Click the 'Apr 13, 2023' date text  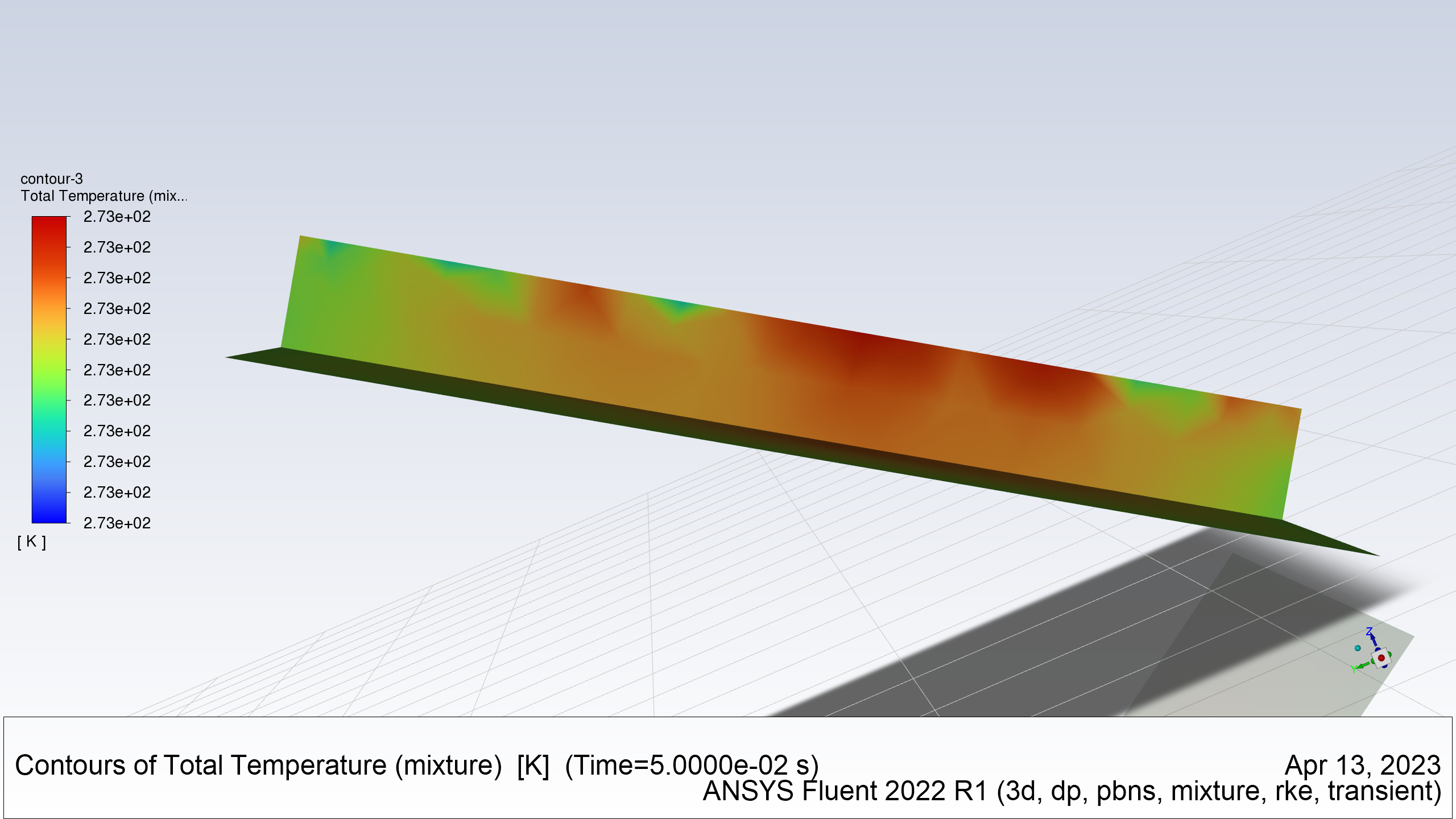(x=1363, y=765)
